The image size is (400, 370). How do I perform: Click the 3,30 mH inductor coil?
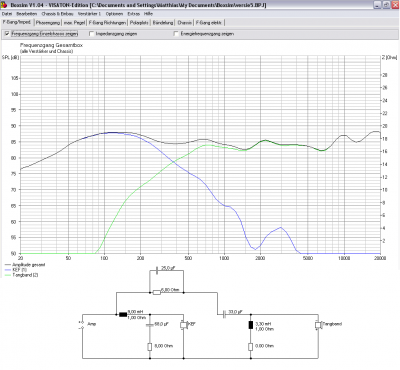pos(251,325)
